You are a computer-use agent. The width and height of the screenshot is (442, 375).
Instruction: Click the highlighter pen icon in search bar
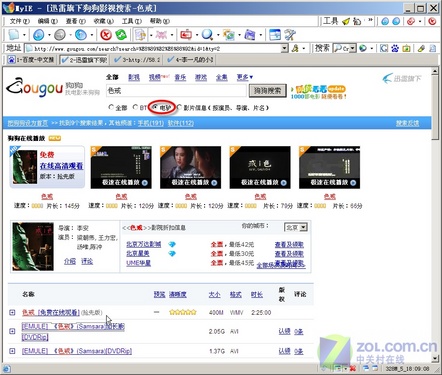(x=421, y=49)
